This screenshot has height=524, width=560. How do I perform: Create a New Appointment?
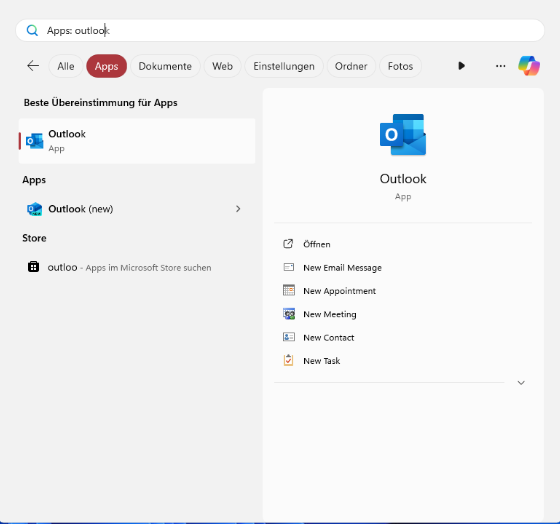[x=339, y=291]
